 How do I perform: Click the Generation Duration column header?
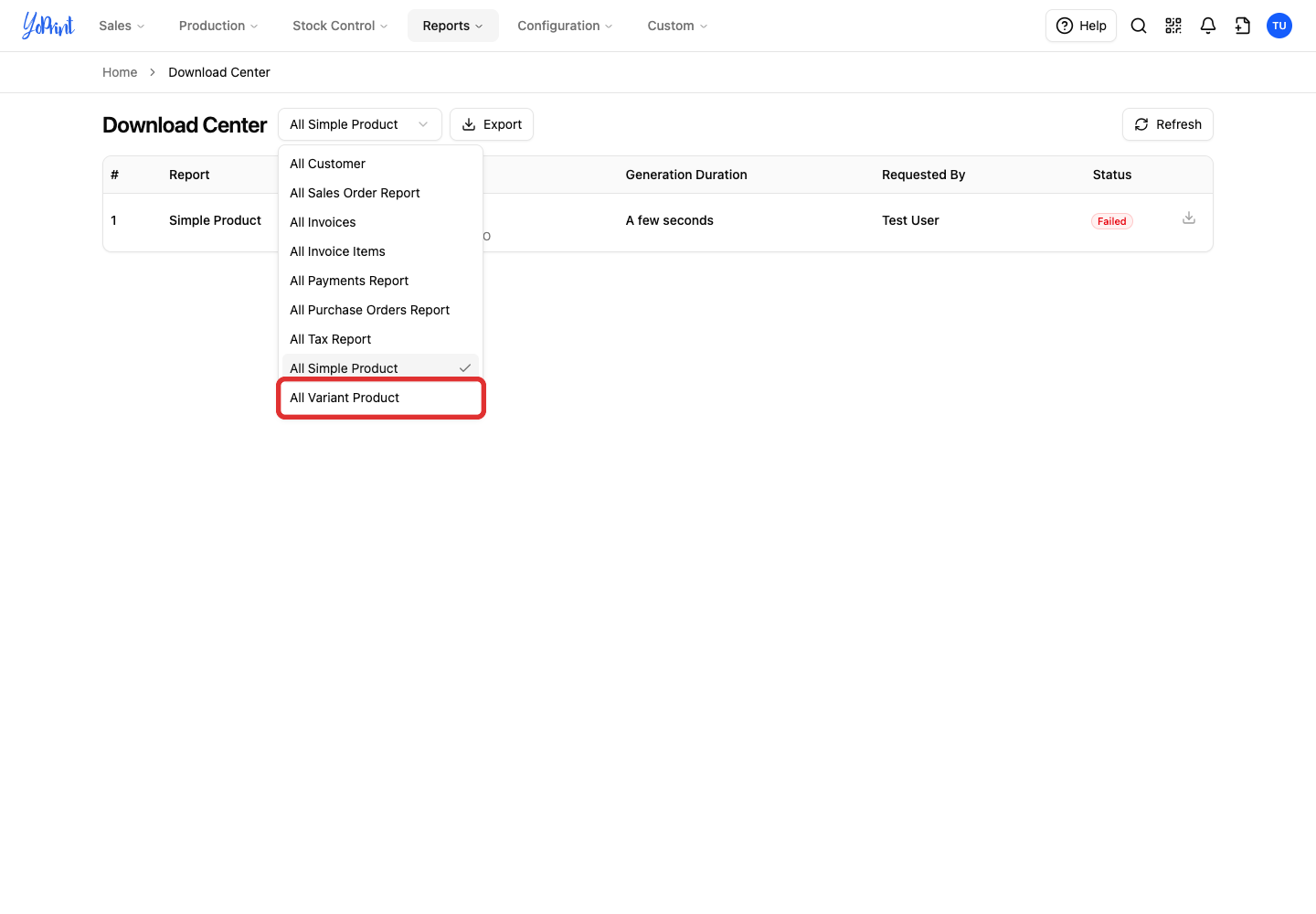tap(686, 175)
